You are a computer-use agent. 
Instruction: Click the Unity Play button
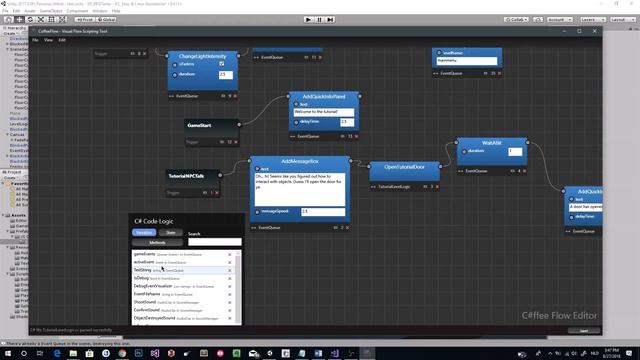309,20
